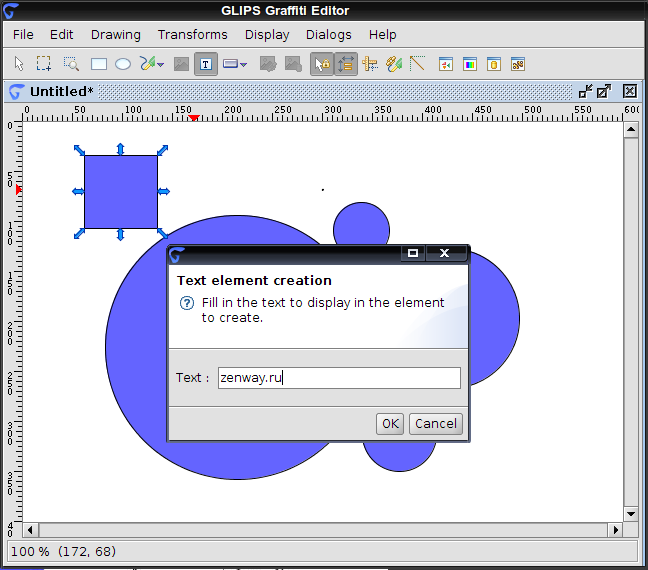Open the yellow cylinder resource dialog icon

494,64
